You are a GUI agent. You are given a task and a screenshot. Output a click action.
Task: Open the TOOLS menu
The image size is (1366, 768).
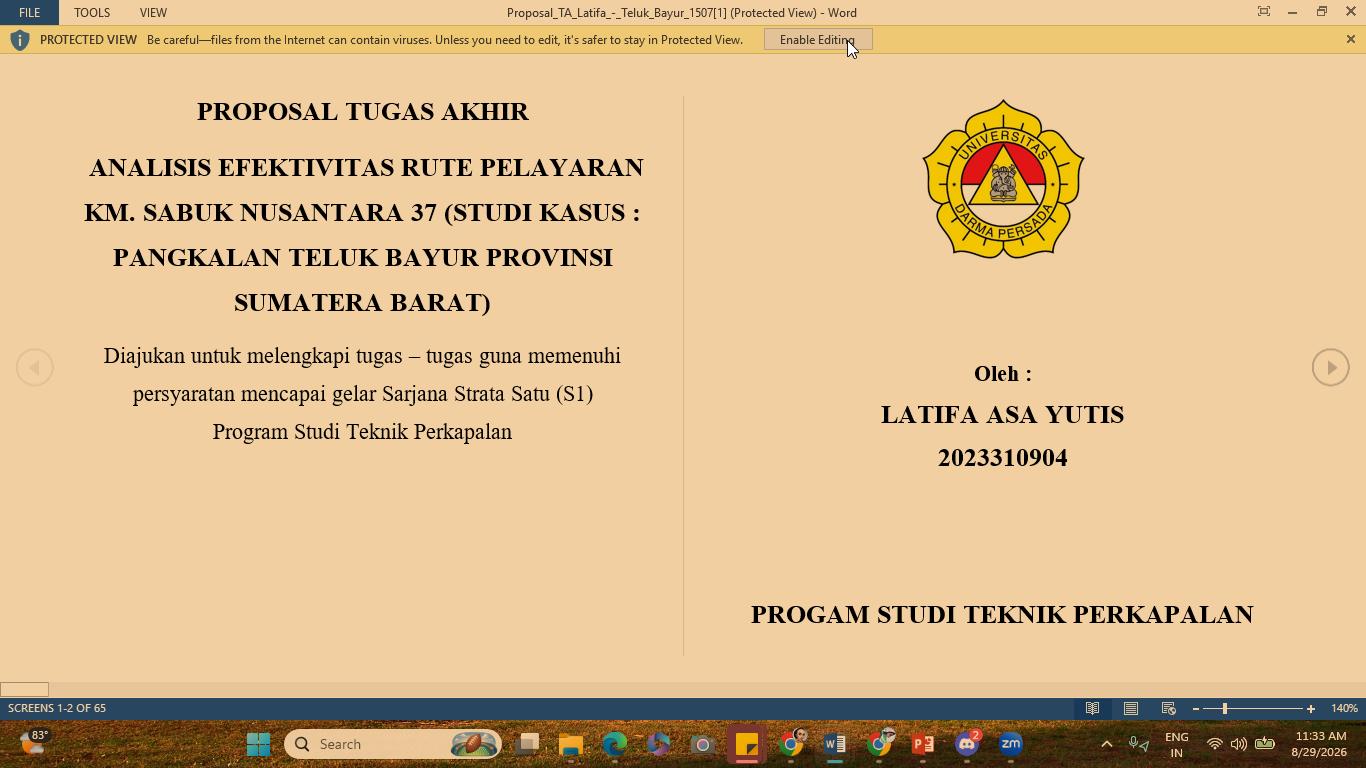92,12
